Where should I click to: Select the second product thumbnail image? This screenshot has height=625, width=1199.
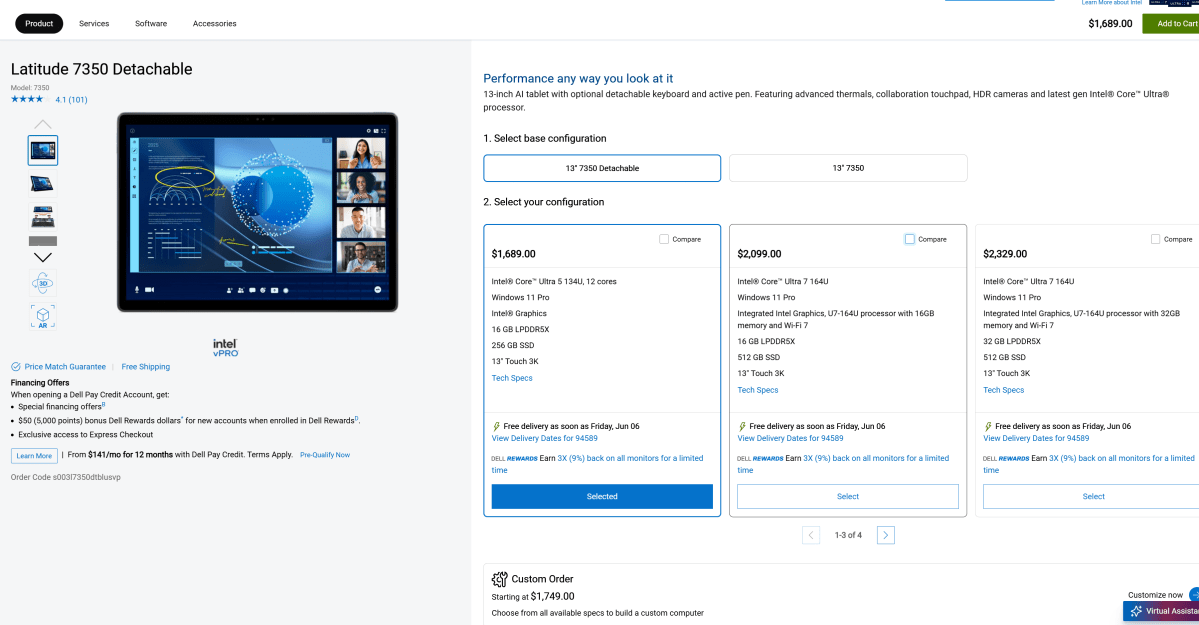coord(43,183)
